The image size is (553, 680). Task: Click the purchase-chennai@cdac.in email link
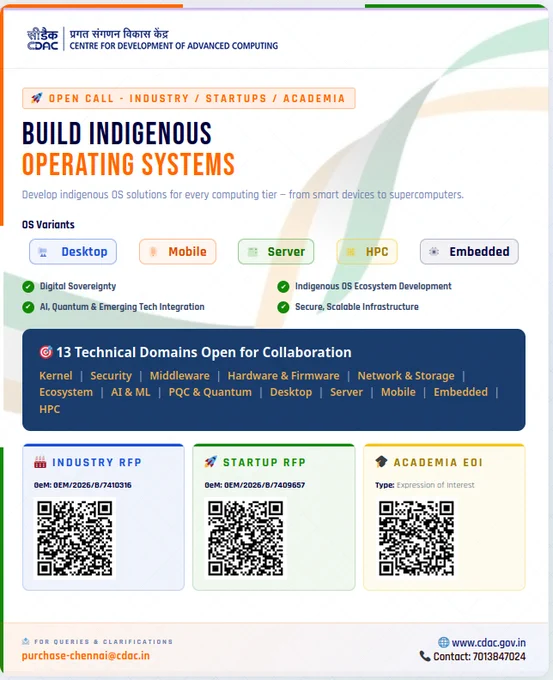[86, 655]
